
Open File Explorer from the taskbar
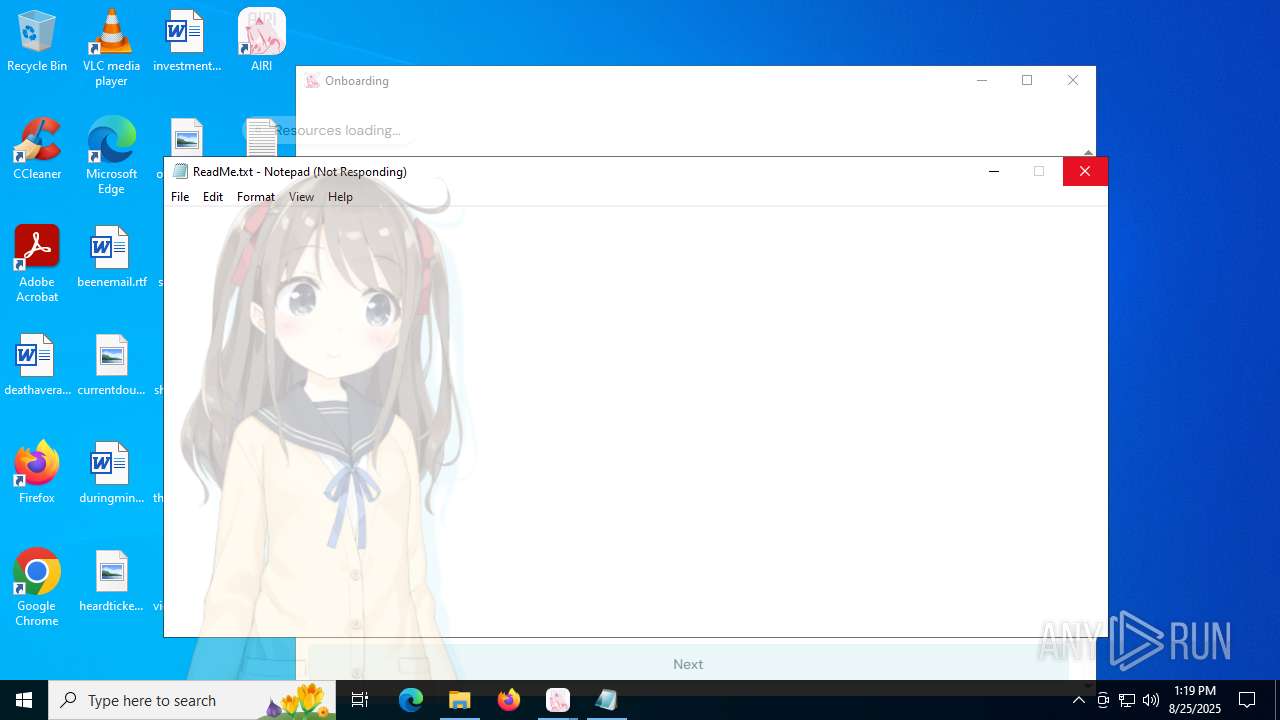pos(459,700)
